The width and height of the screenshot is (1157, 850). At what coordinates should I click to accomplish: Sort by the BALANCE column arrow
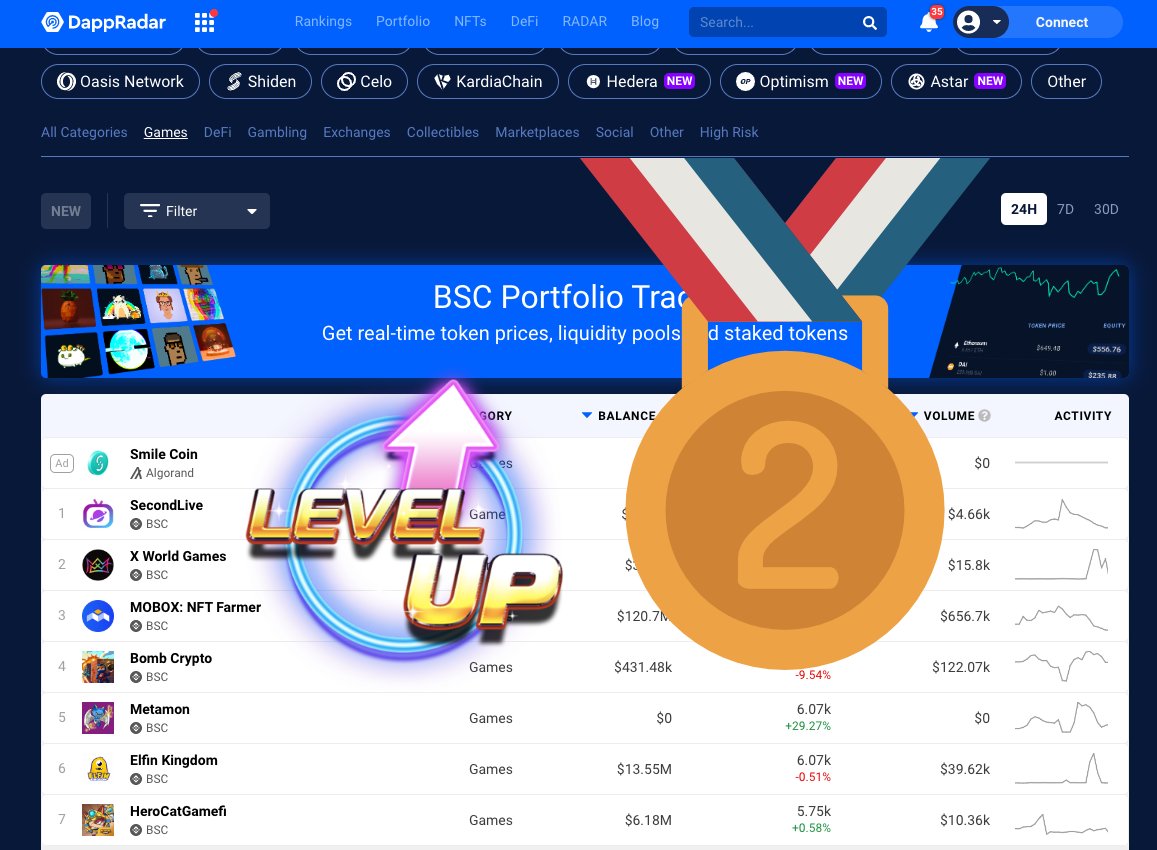tap(587, 415)
